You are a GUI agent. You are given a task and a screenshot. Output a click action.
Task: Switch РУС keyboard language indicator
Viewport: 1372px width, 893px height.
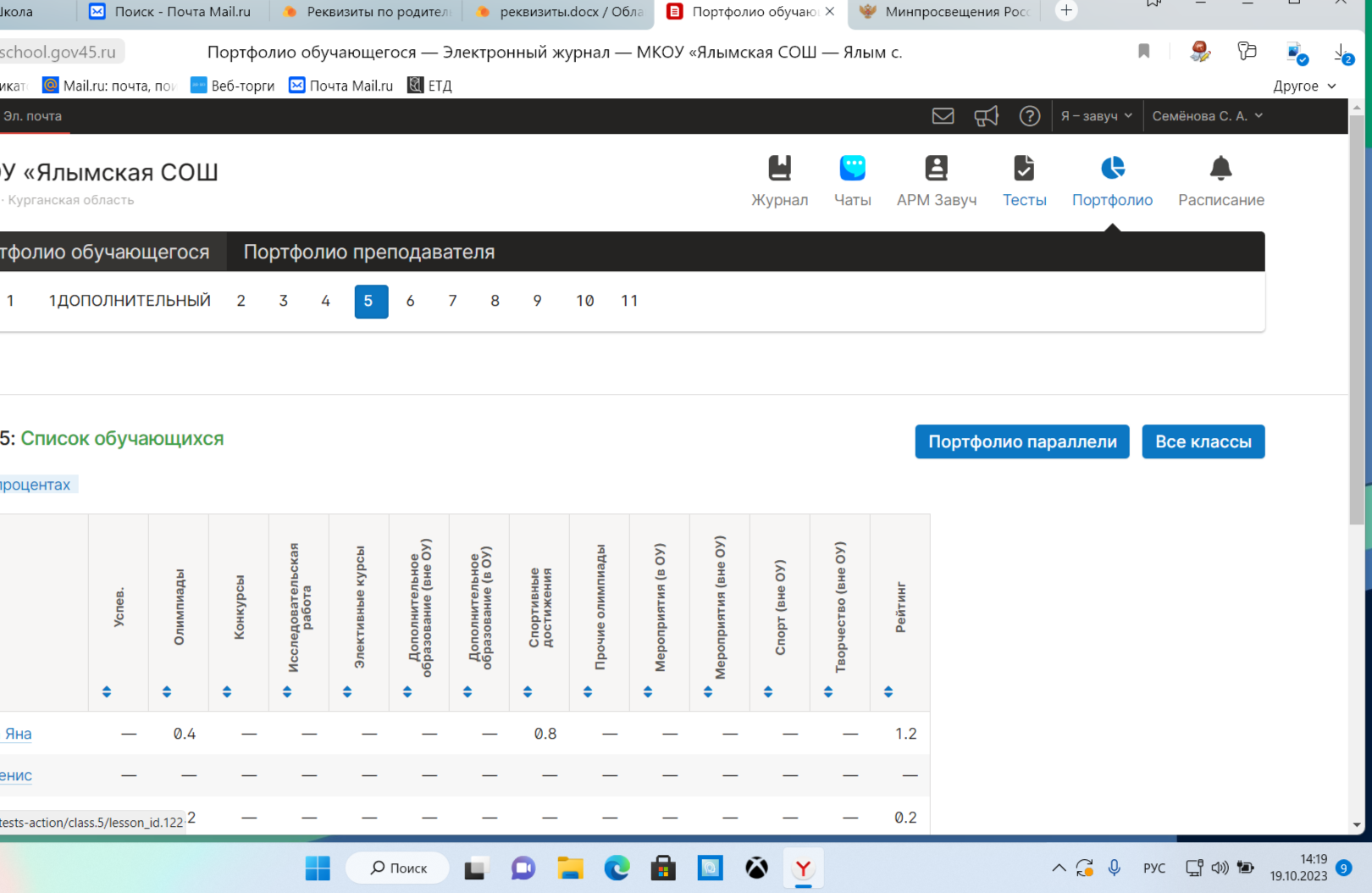tap(1153, 868)
